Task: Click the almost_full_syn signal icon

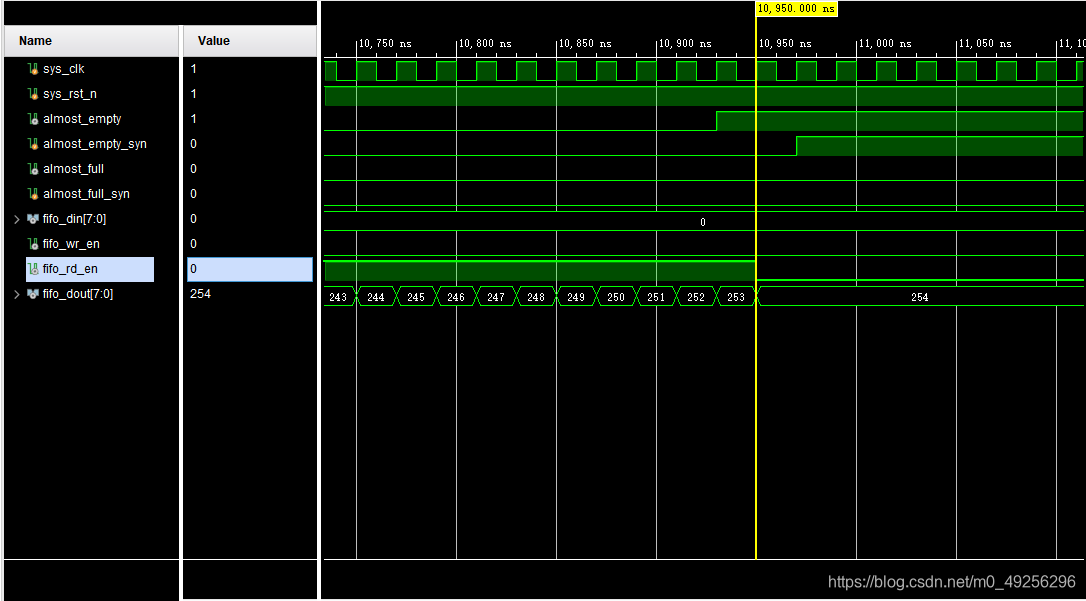Action: [33, 194]
